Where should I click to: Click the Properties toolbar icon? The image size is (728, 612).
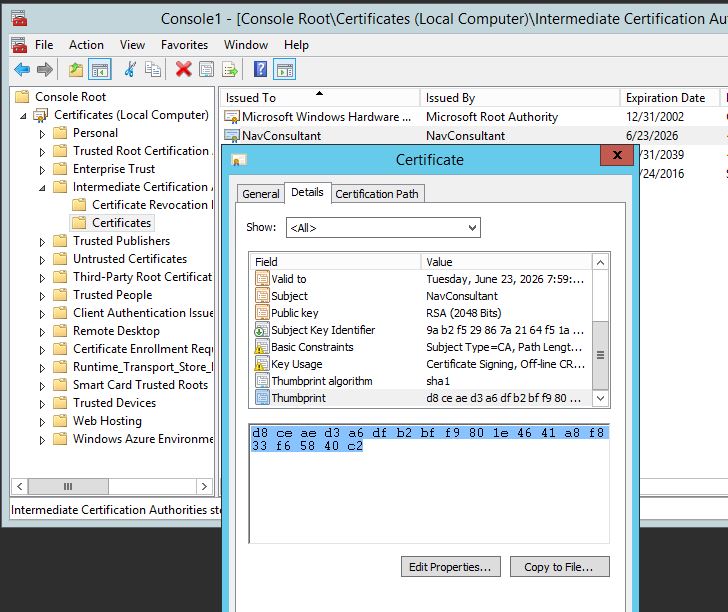click(206, 69)
